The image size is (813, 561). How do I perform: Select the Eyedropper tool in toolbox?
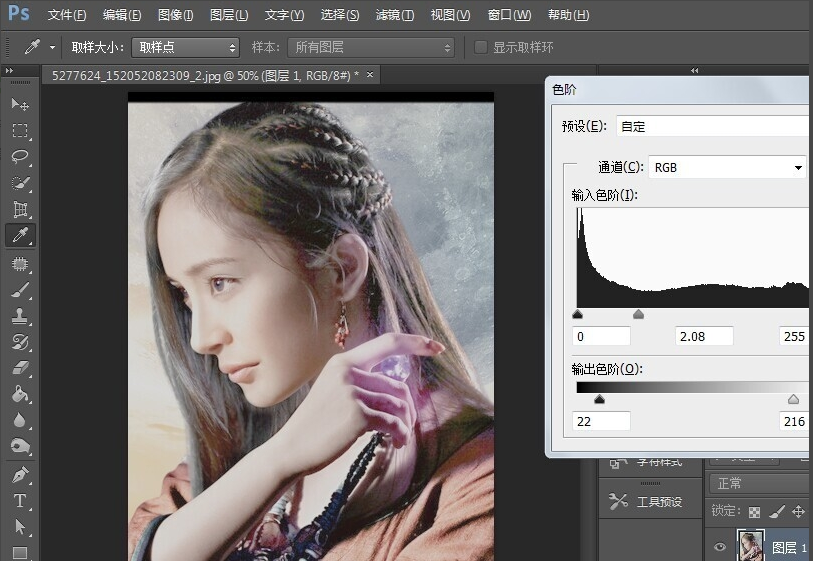point(20,235)
